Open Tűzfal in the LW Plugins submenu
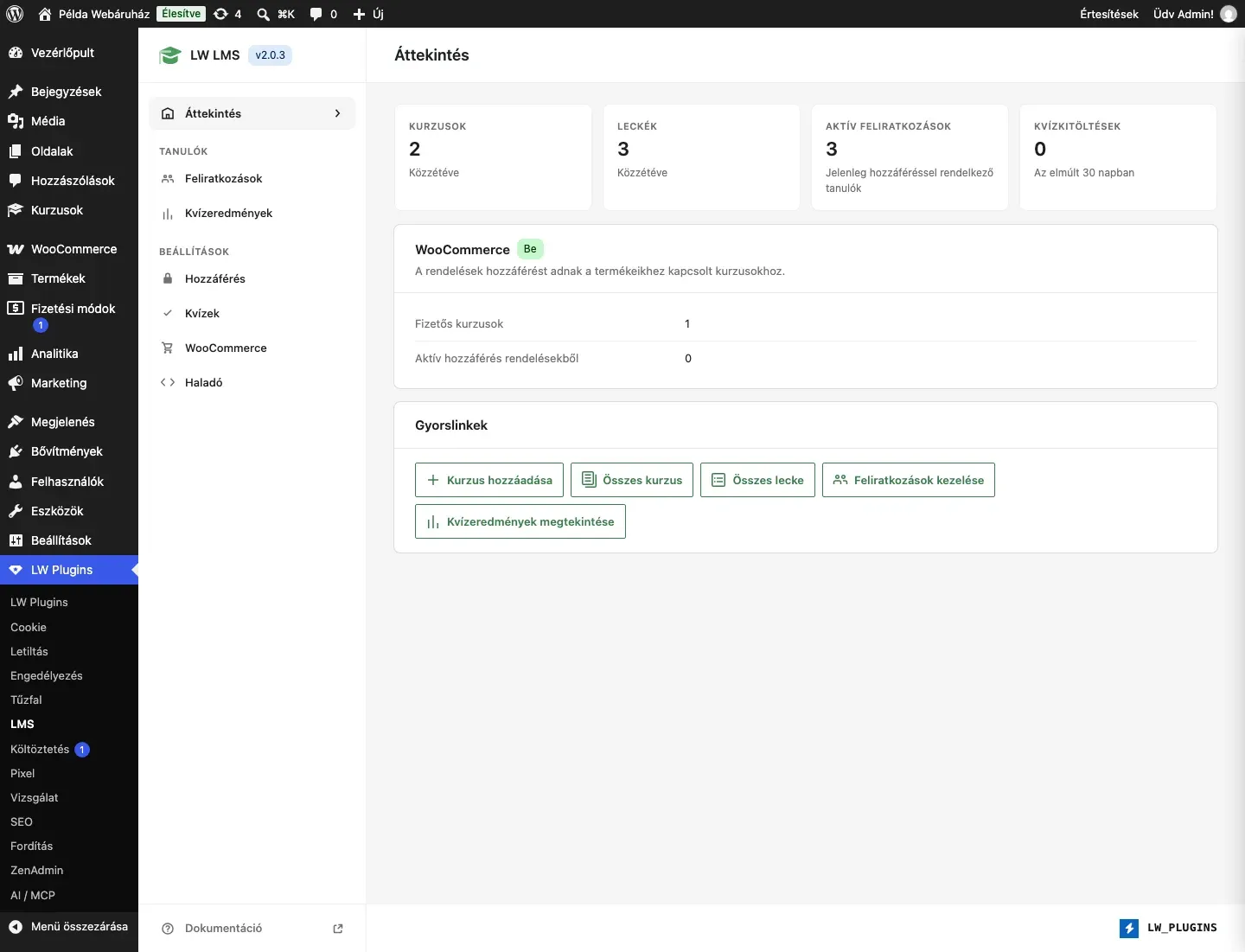Image resolution: width=1245 pixels, height=952 pixels. point(26,700)
